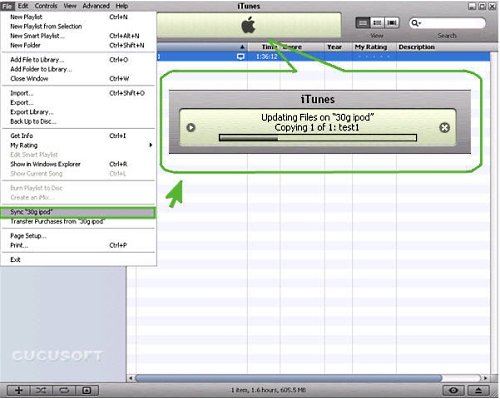Click the horizontal scrollbar thumb
500x399 pixels.
289,378
